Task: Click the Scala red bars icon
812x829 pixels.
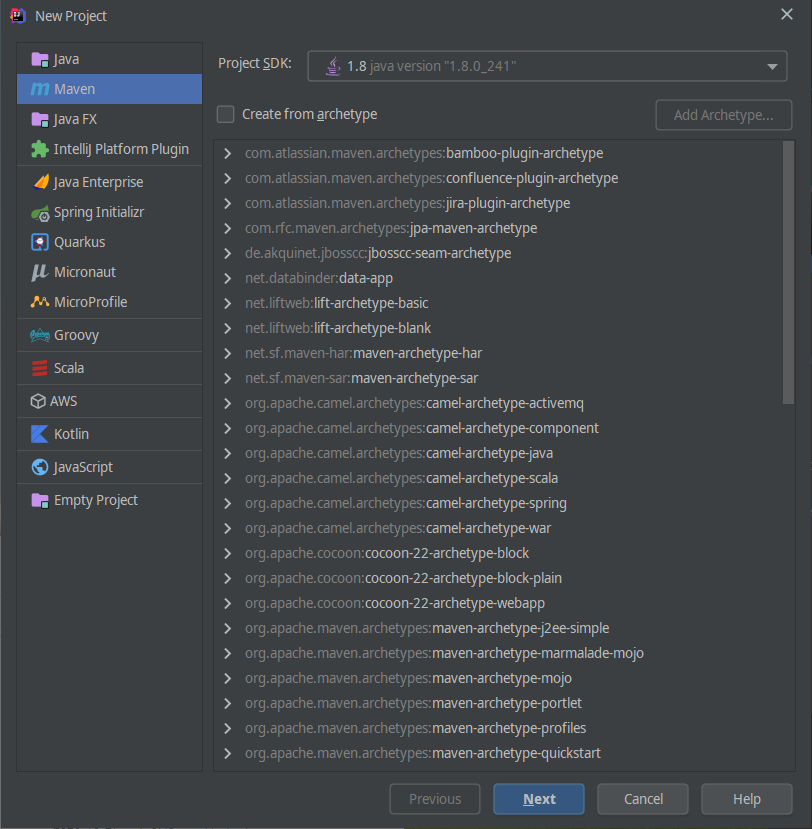Action: coord(40,368)
